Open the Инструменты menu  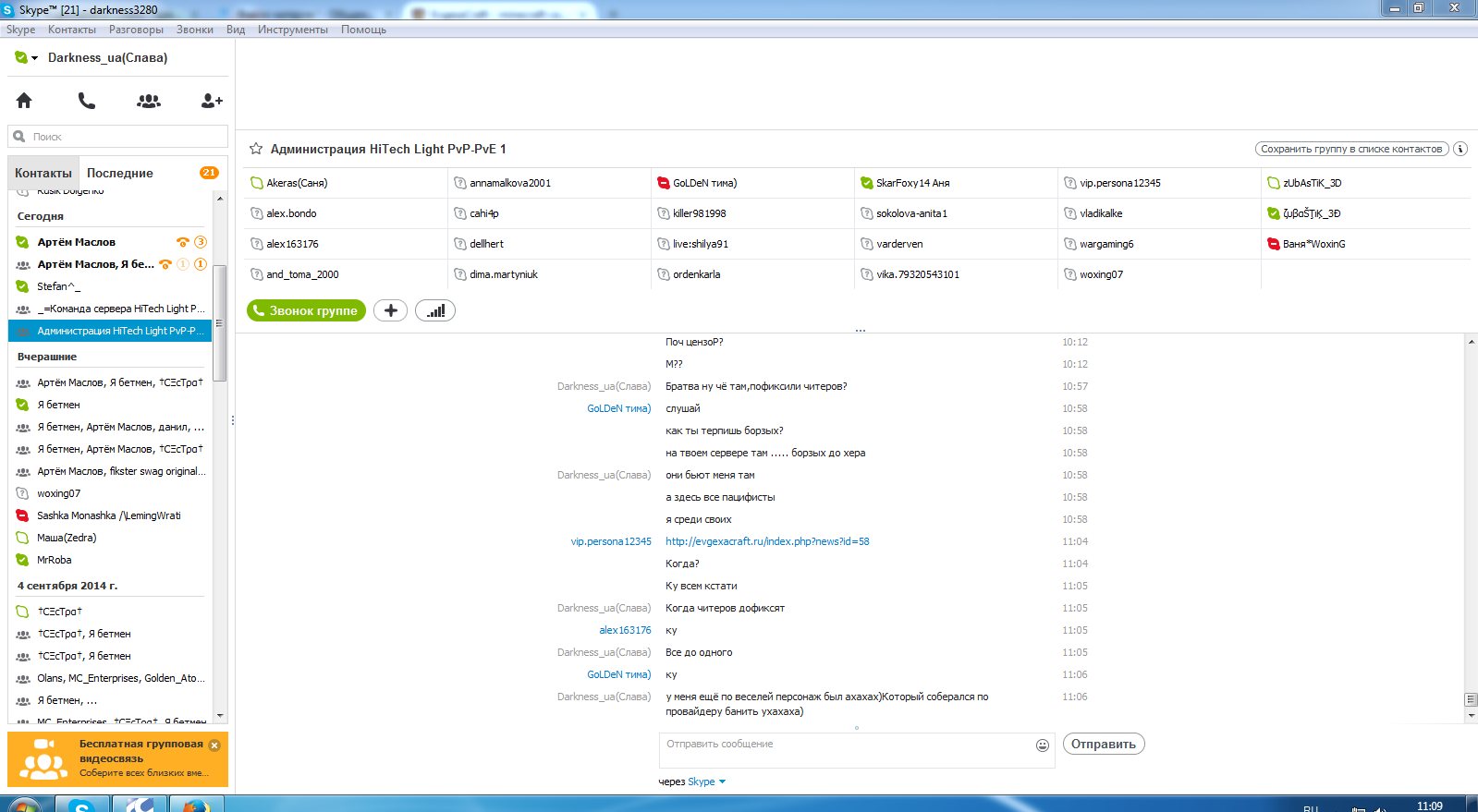(x=293, y=30)
